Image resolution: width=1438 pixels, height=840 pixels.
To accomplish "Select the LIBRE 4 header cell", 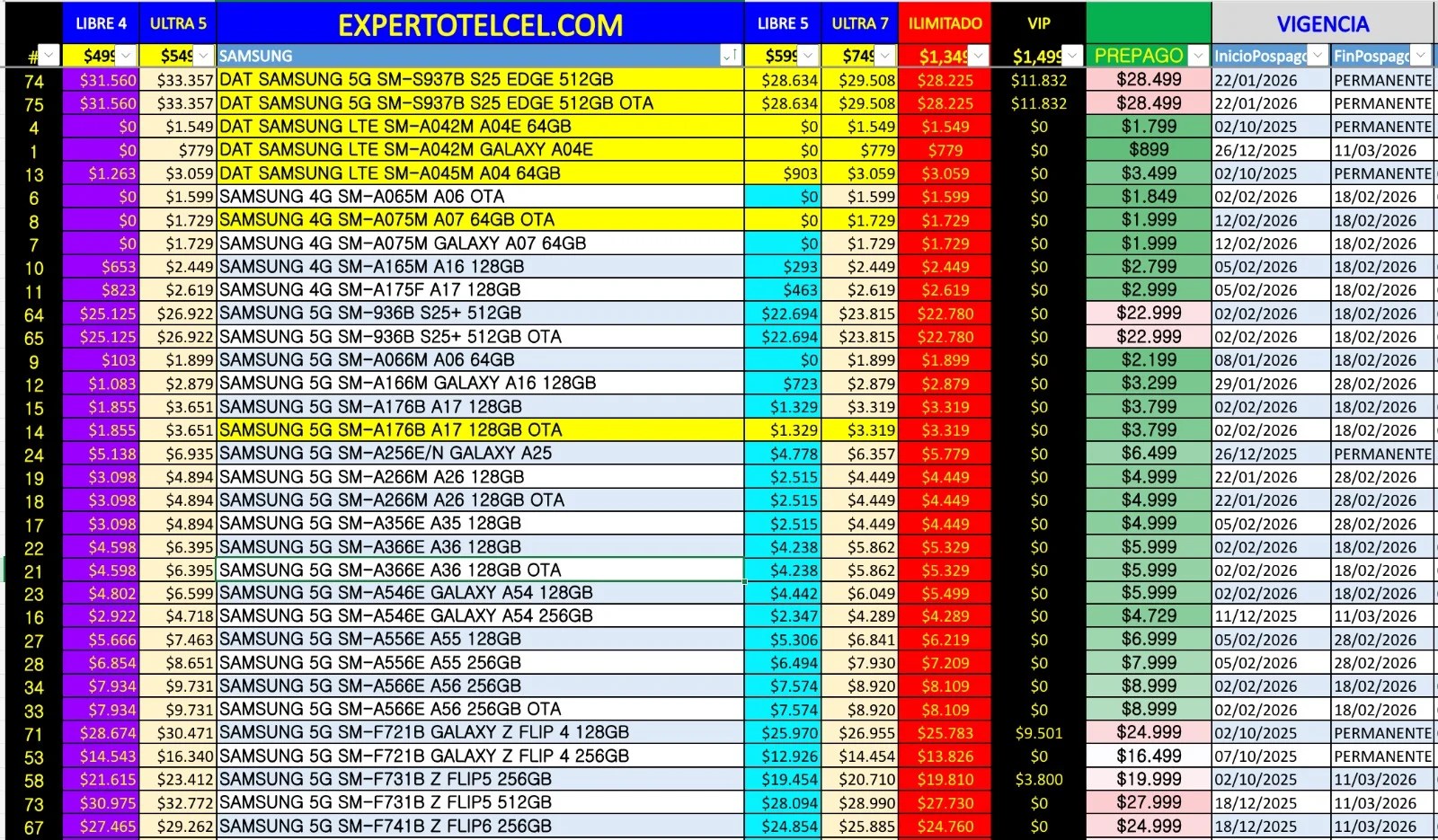I will pos(101,23).
